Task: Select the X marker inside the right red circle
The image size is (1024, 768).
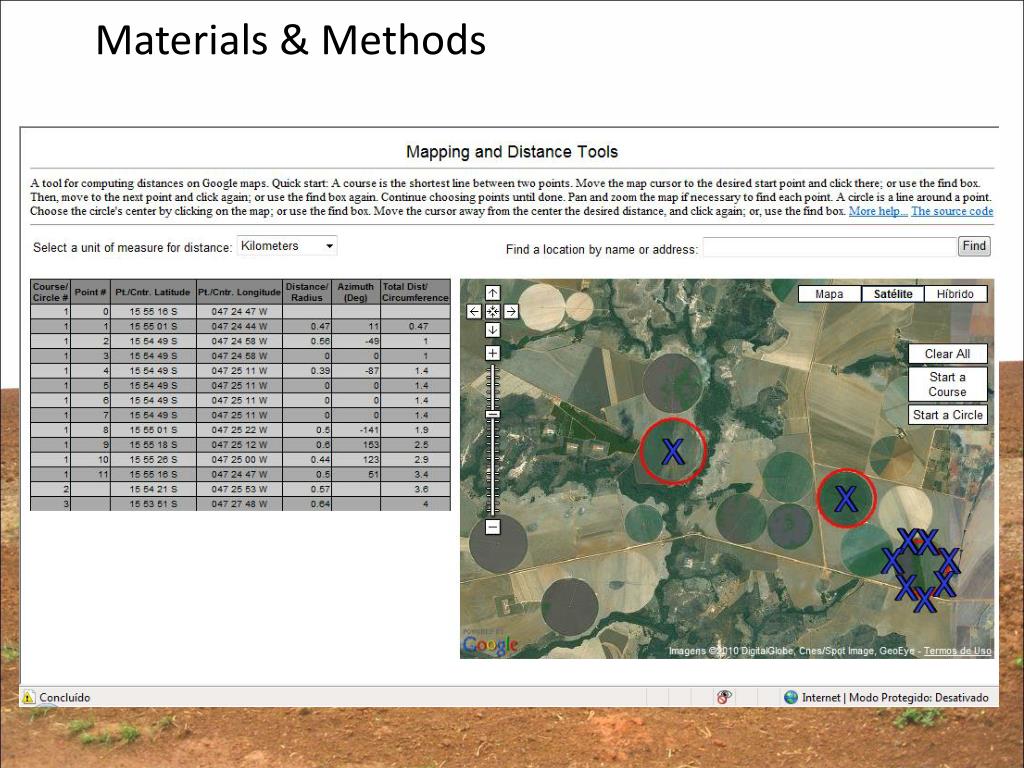Action: click(x=846, y=499)
